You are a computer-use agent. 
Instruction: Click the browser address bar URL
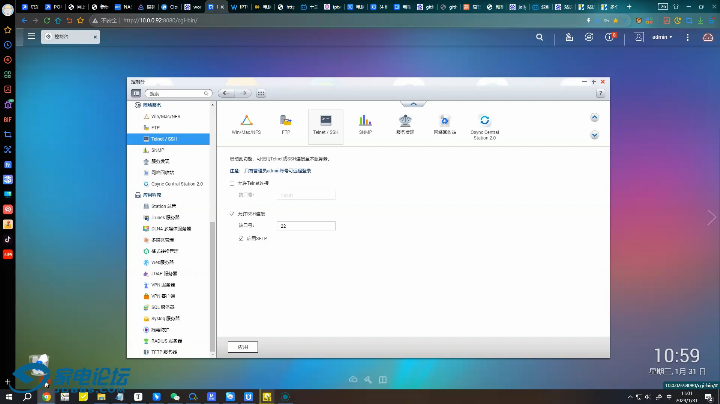pyautogui.click(x=160, y=21)
